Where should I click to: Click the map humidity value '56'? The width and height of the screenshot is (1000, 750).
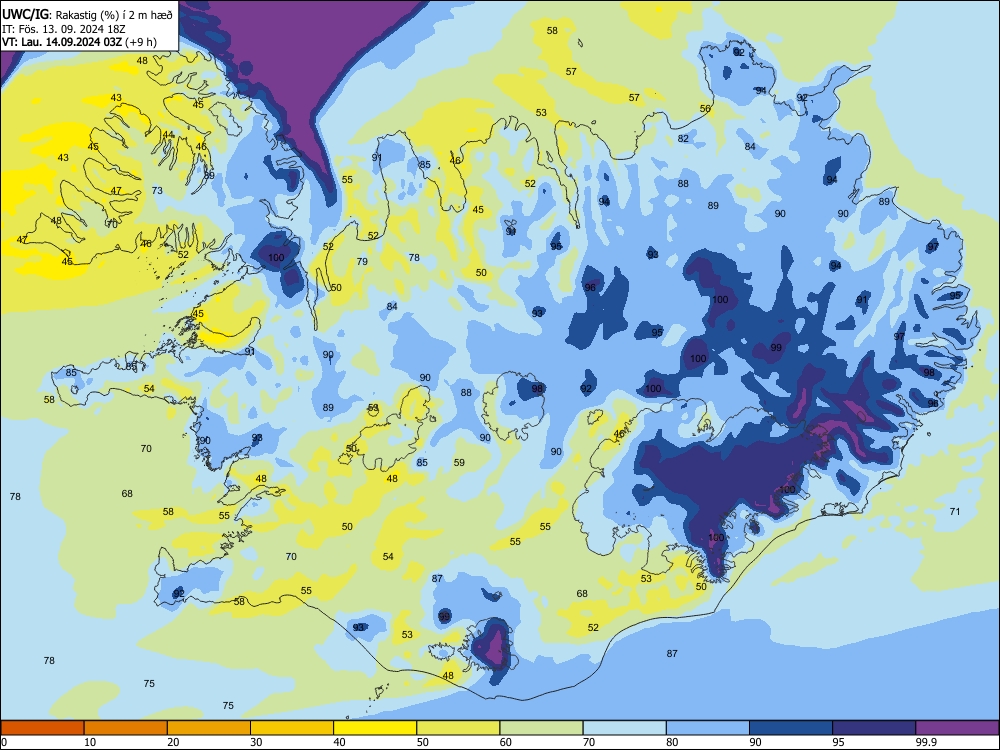coord(705,108)
